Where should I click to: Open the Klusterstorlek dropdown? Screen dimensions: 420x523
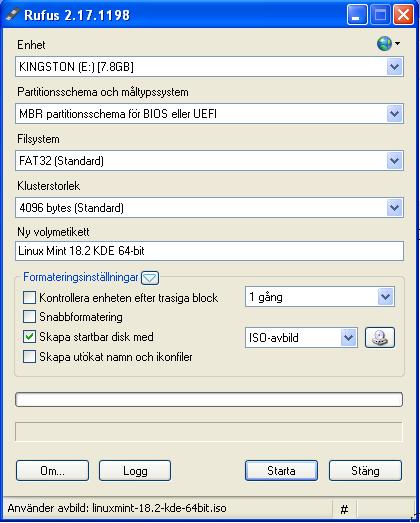pos(209,208)
